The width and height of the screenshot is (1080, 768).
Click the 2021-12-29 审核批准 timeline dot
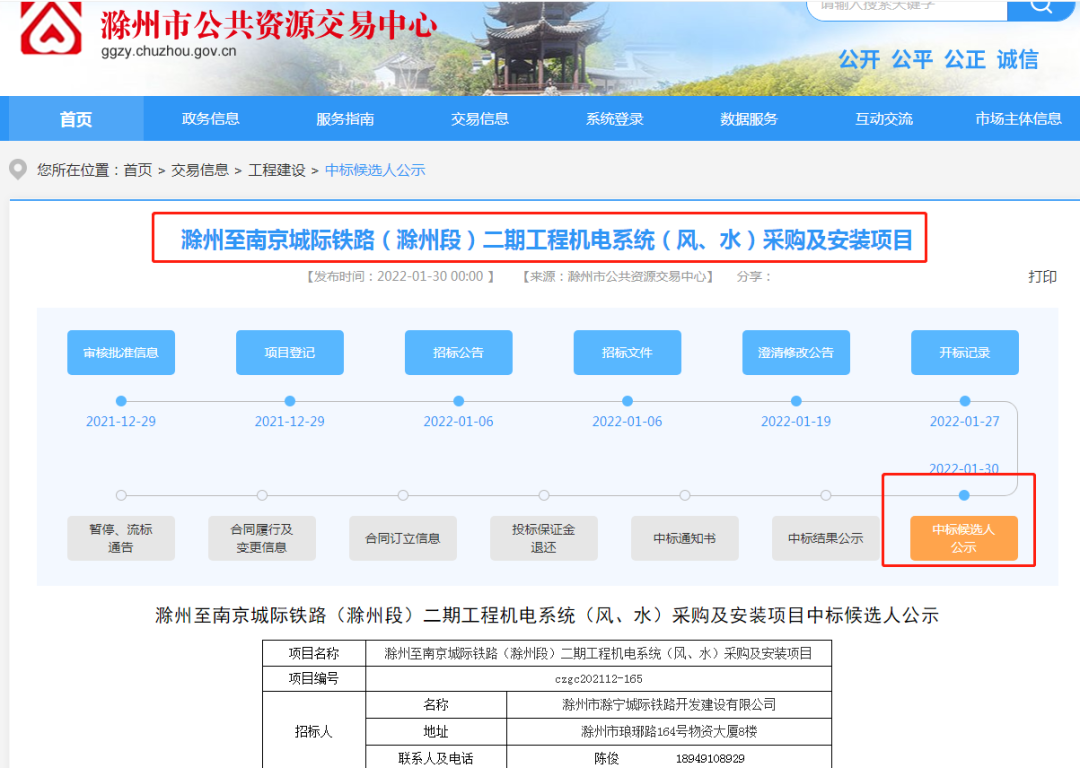click(x=121, y=401)
